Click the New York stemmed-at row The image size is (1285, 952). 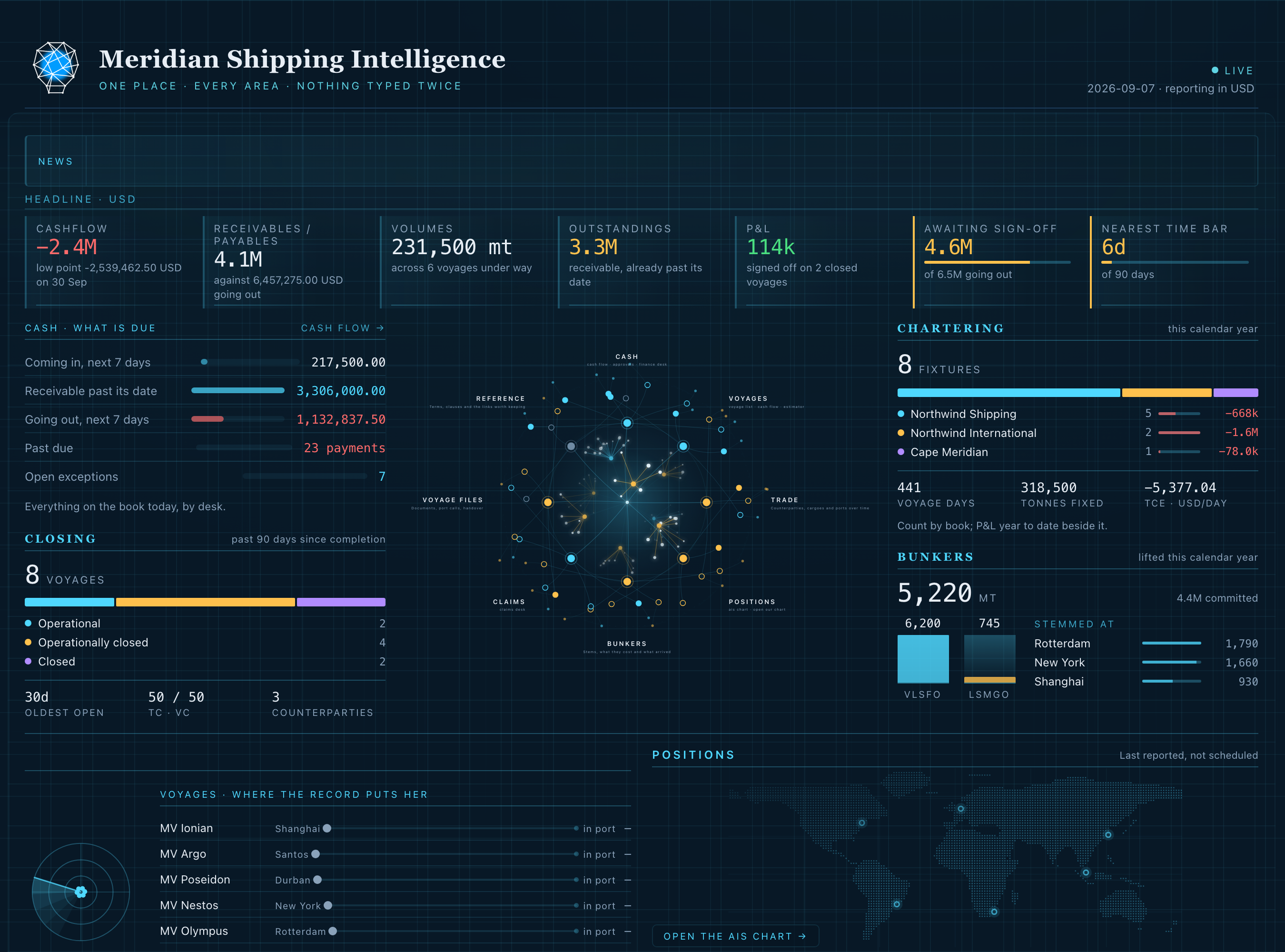pos(1146,662)
